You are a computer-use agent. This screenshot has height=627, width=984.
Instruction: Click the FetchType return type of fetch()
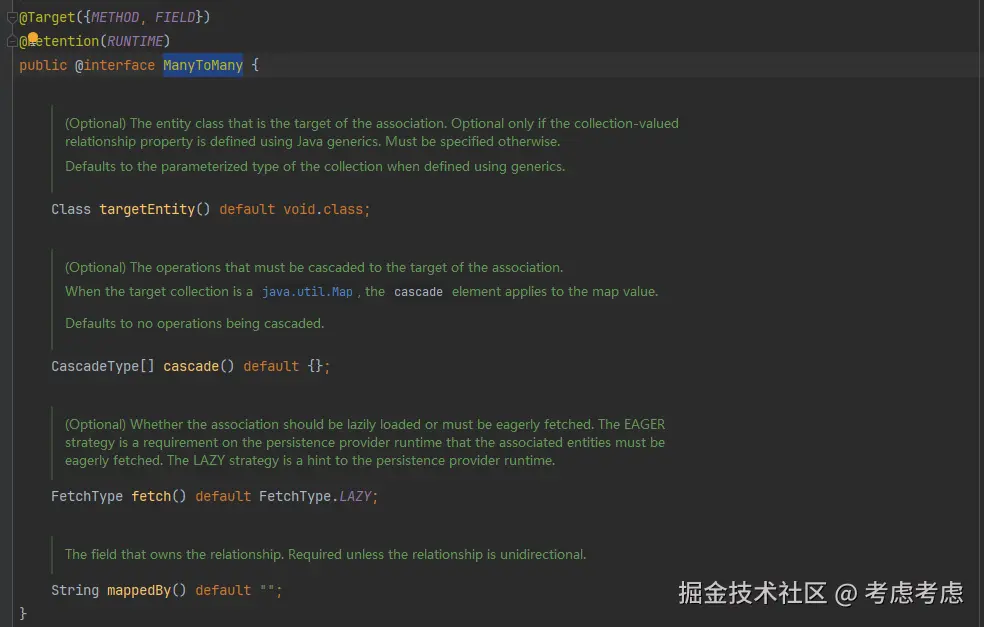87,496
